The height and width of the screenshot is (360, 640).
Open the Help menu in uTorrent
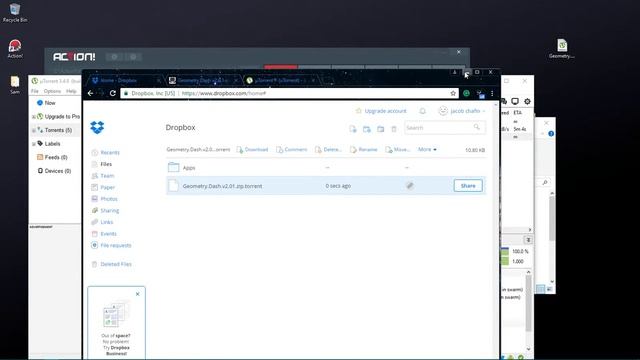click(x=71, y=91)
